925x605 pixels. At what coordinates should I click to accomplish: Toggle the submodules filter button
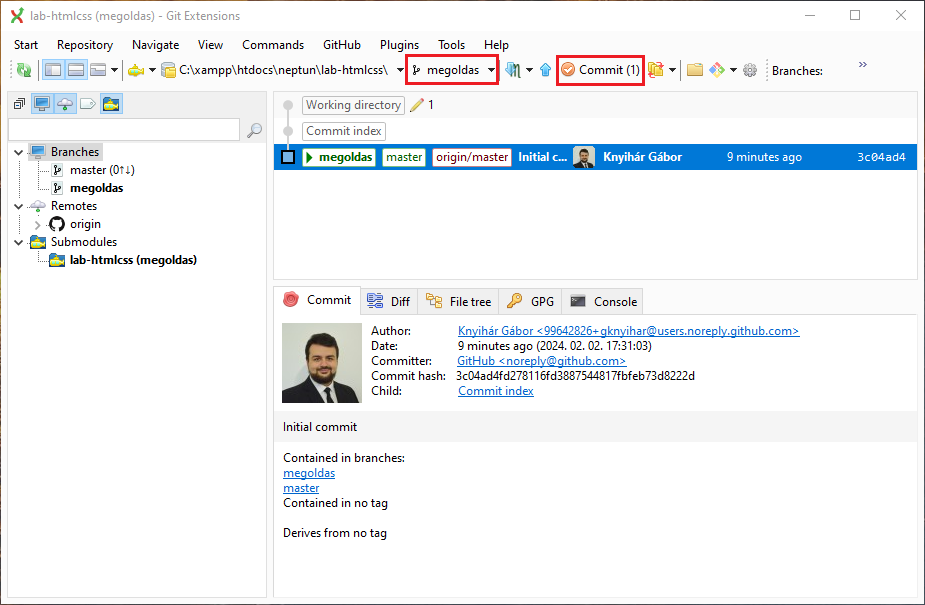[111, 104]
